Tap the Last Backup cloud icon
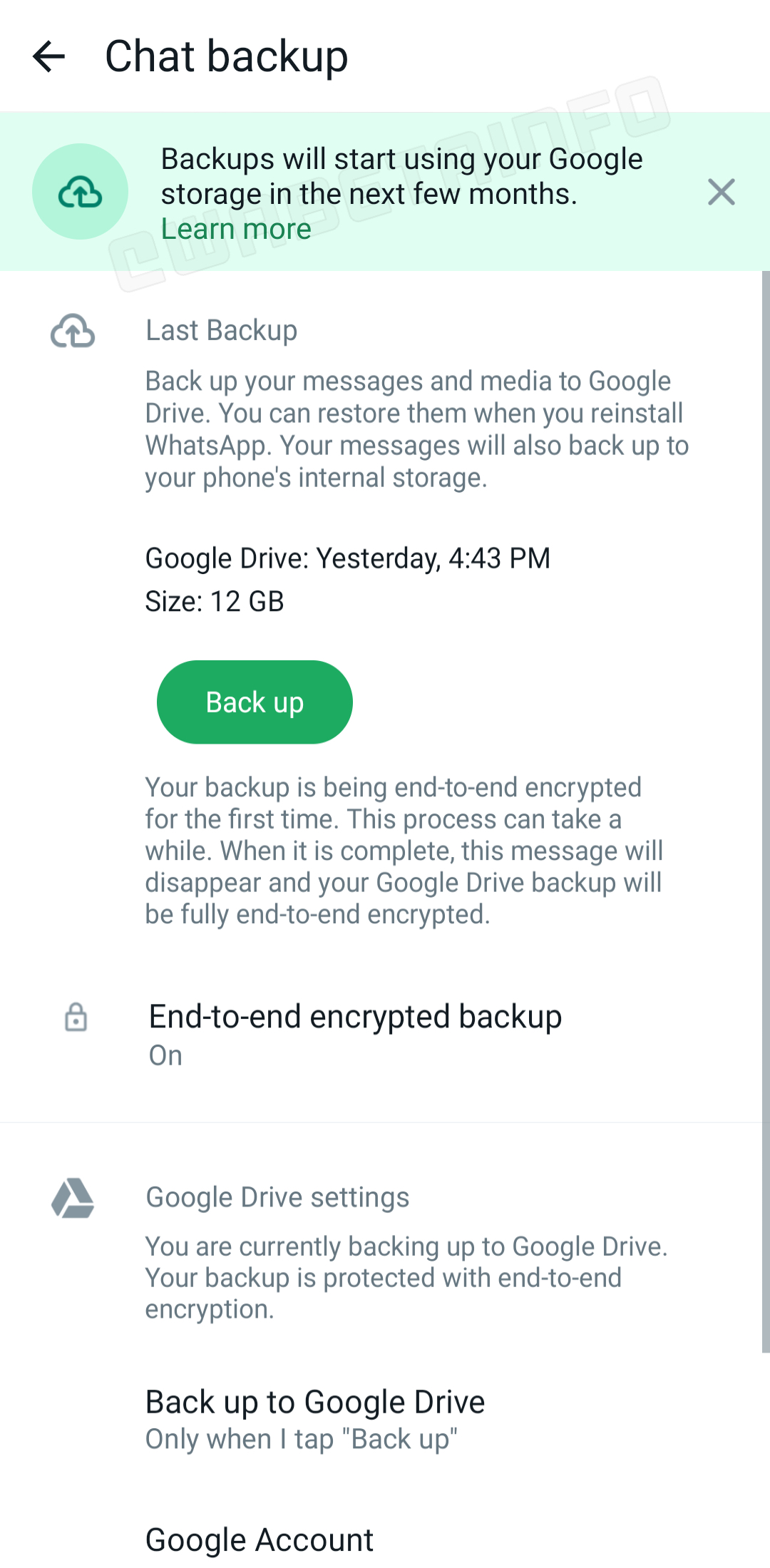This screenshot has width=770, height=1568. (x=73, y=331)
